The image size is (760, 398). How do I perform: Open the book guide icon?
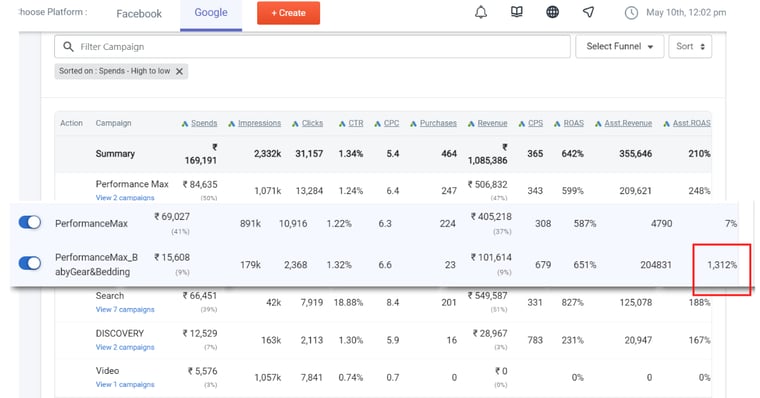517,12
